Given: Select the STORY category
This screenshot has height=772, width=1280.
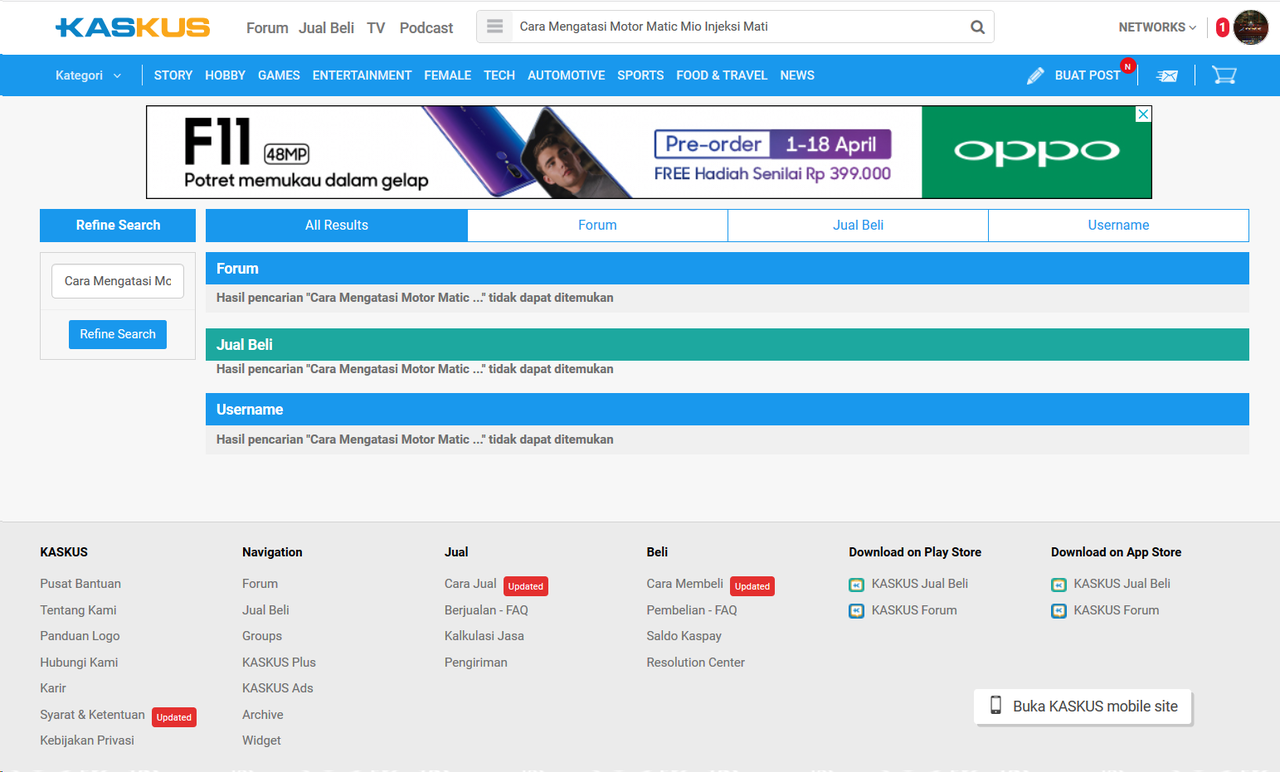Looking at the screenshot, I should pyautogui.click(x=173, y=75).
